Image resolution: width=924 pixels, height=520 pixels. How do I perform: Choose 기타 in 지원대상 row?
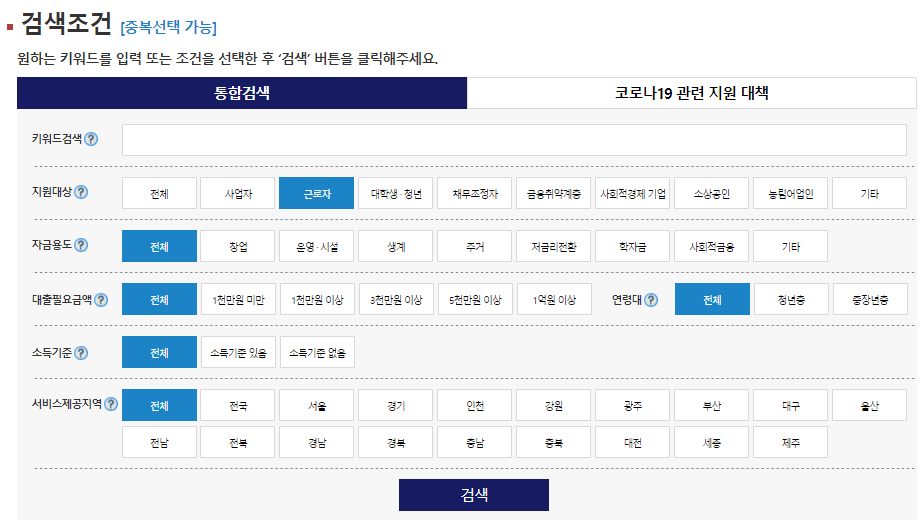(870, 193)
